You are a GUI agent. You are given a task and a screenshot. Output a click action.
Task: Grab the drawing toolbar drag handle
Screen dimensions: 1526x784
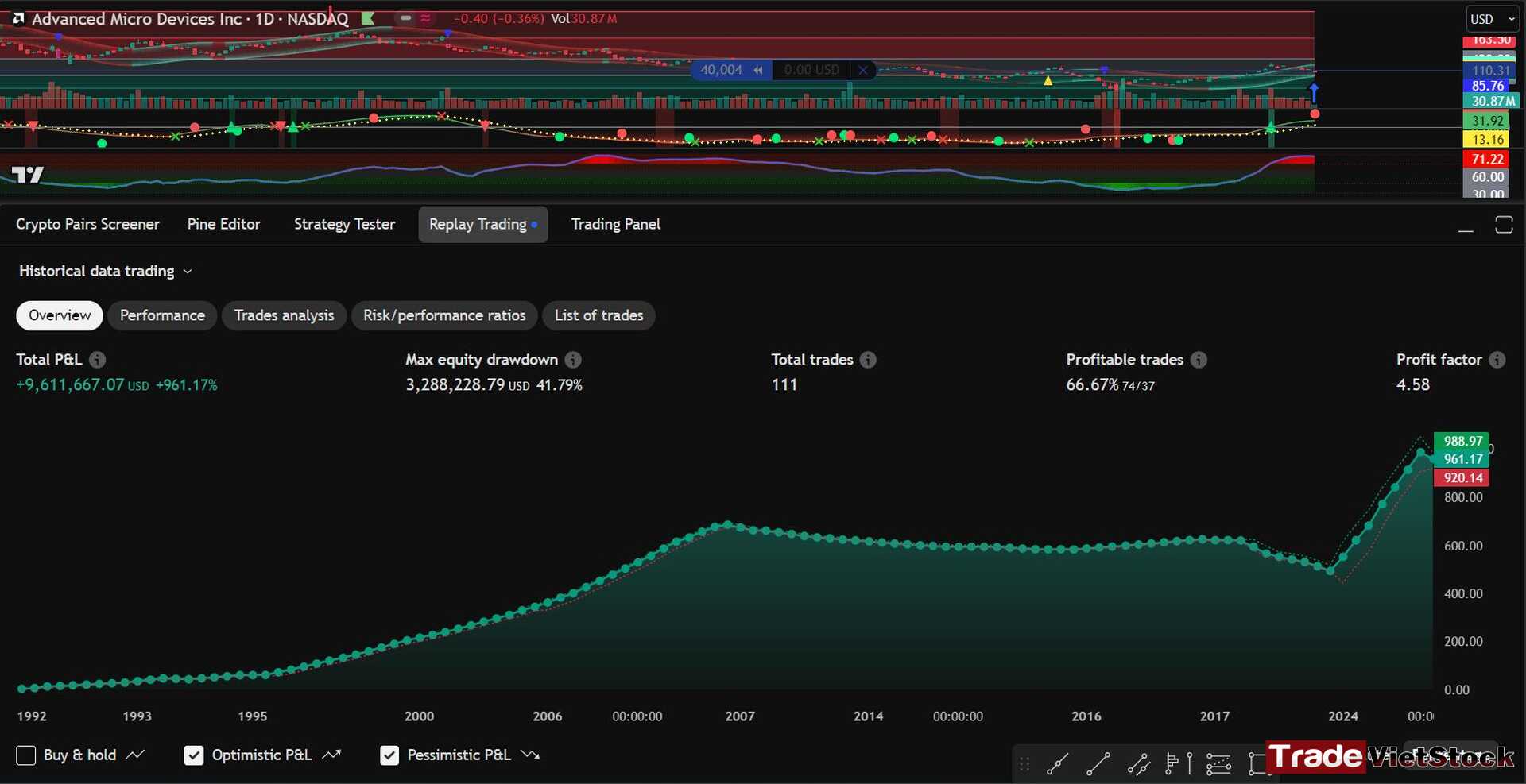[x=1024, y=764]
